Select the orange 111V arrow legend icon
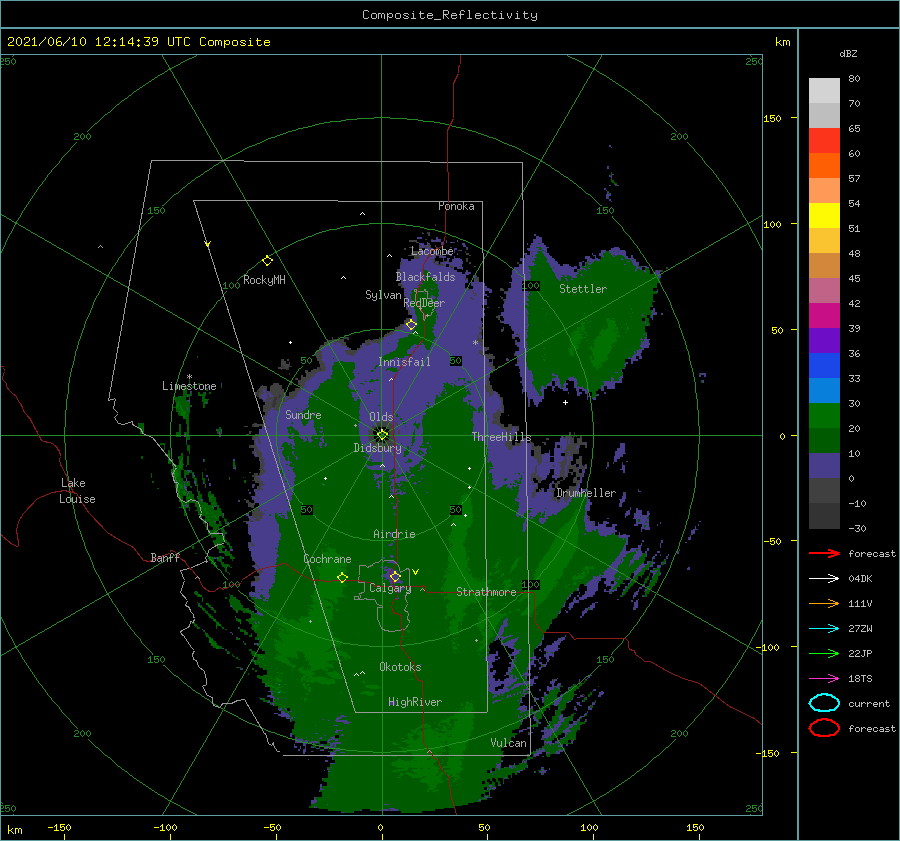This screenshot has height=841, width=900. point(824,603)
